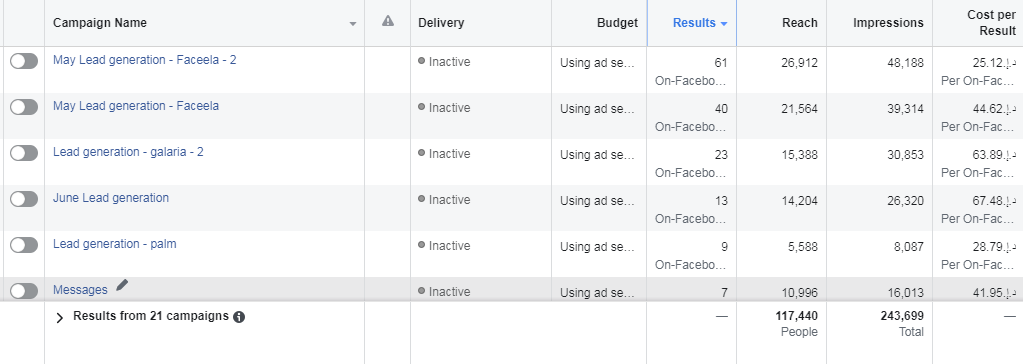
Task: Click the reach value 10,996
Action: (799, 293)
